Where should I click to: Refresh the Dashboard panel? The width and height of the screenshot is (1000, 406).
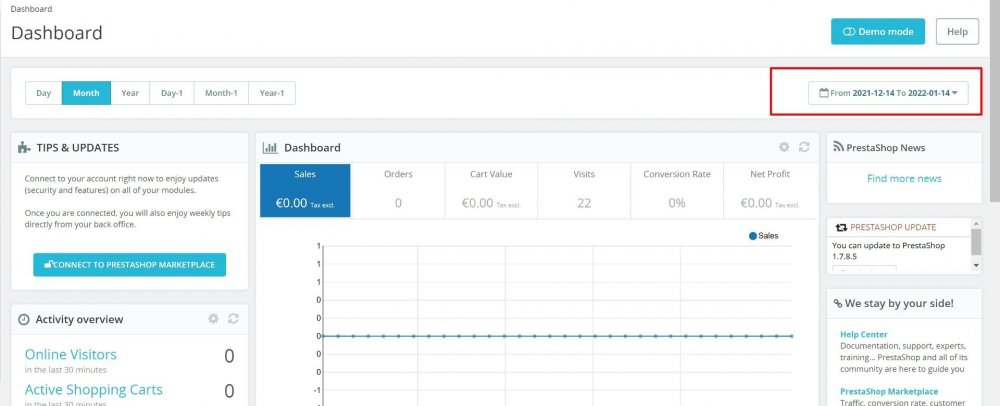point(804,147)
